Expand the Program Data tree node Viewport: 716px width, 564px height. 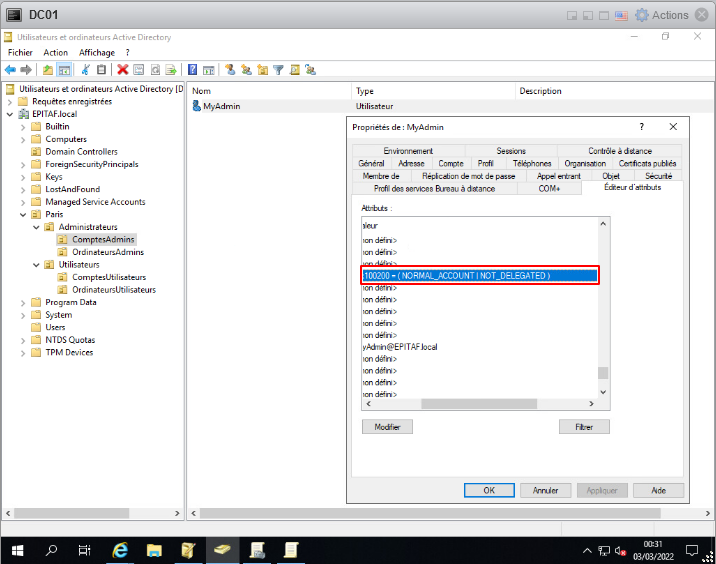point(24,302)
